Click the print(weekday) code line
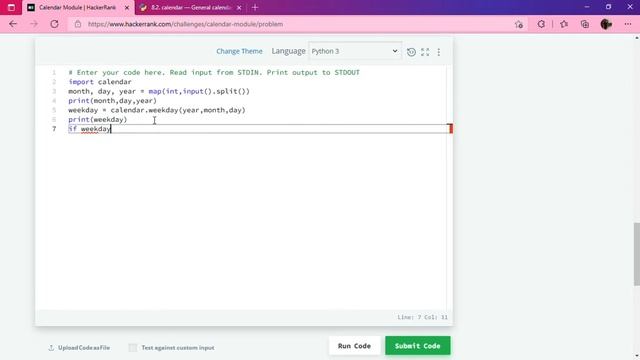Screen dimensions: 640x360 point(98,119)
